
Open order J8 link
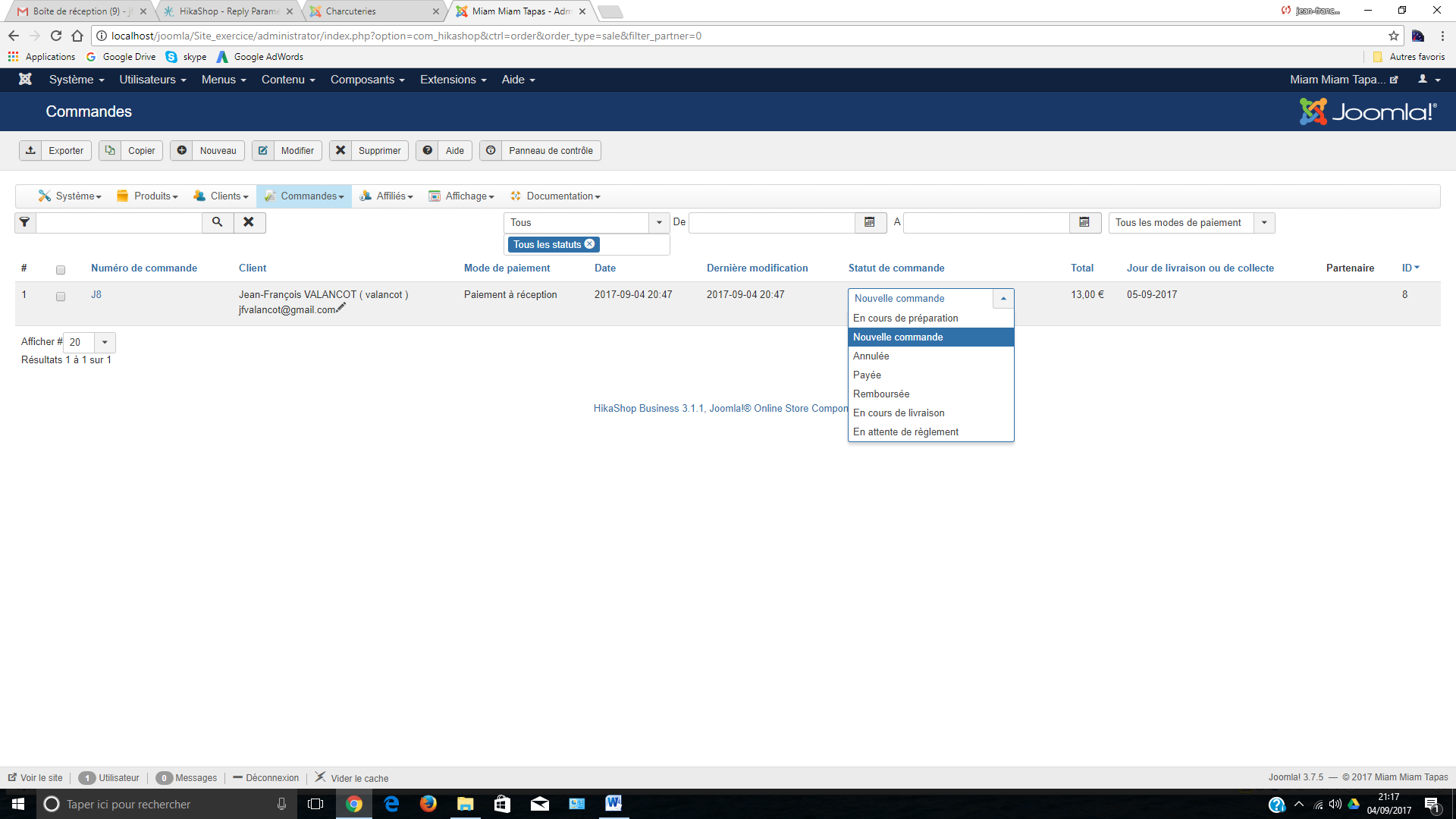(96, 294)
